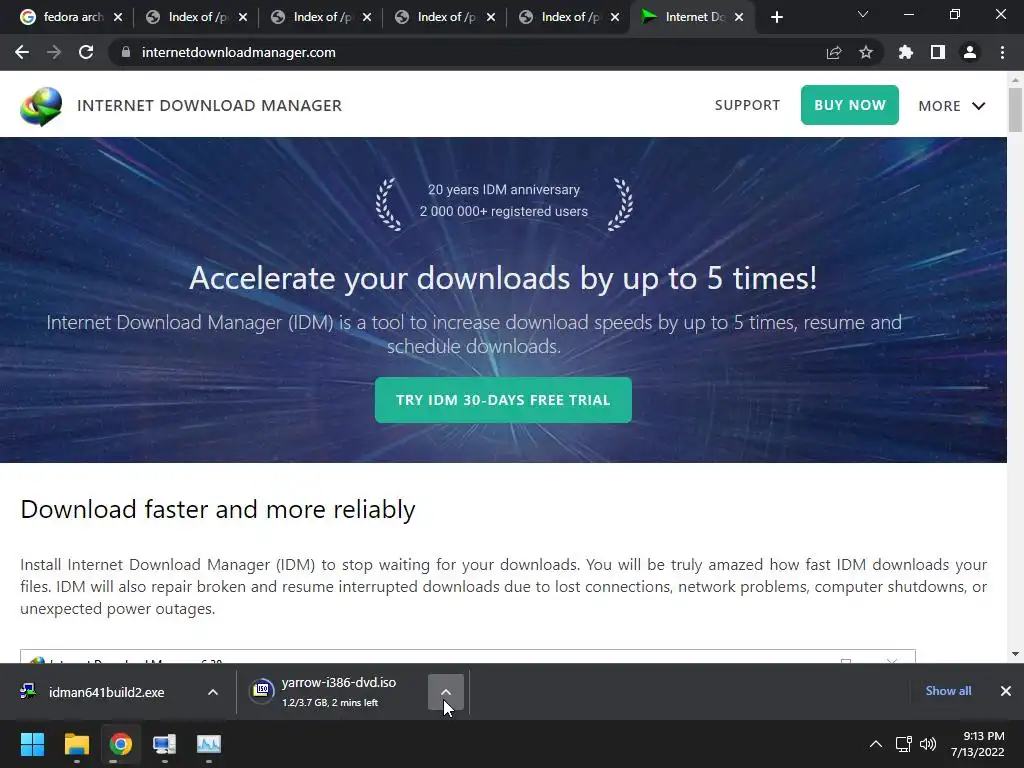1024x768 pixels.
Task: Select the Internet Download Manager tab
Action: [691, 17]
